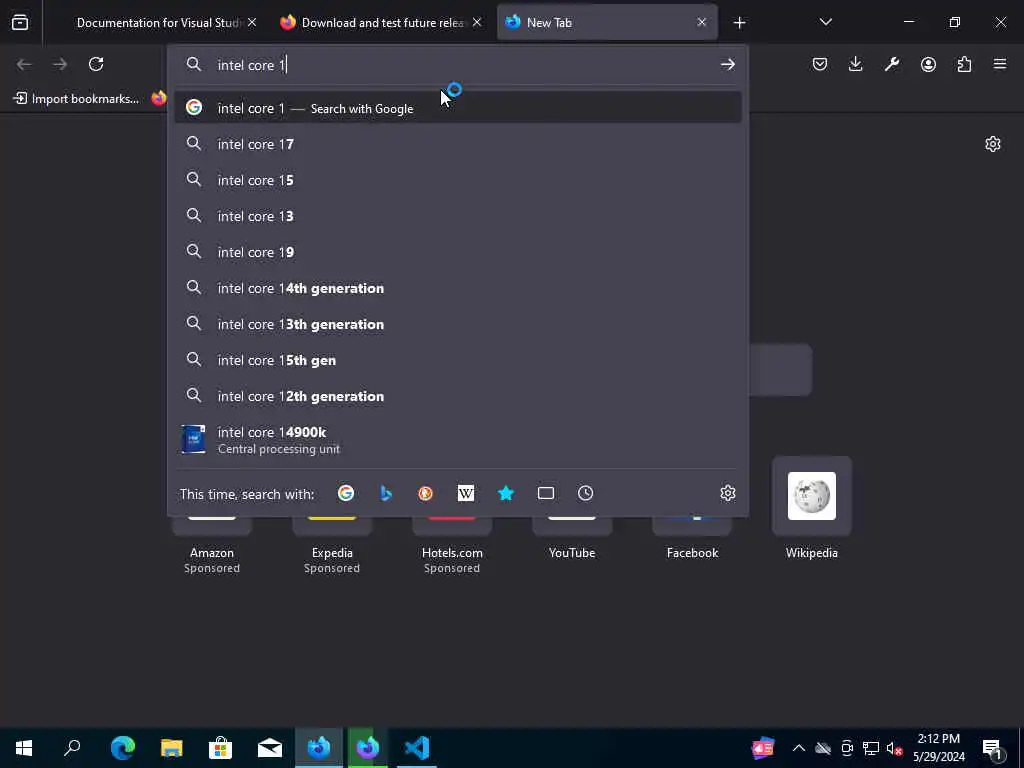Open the Mail app from taskbar

click(x=270, y=748)
